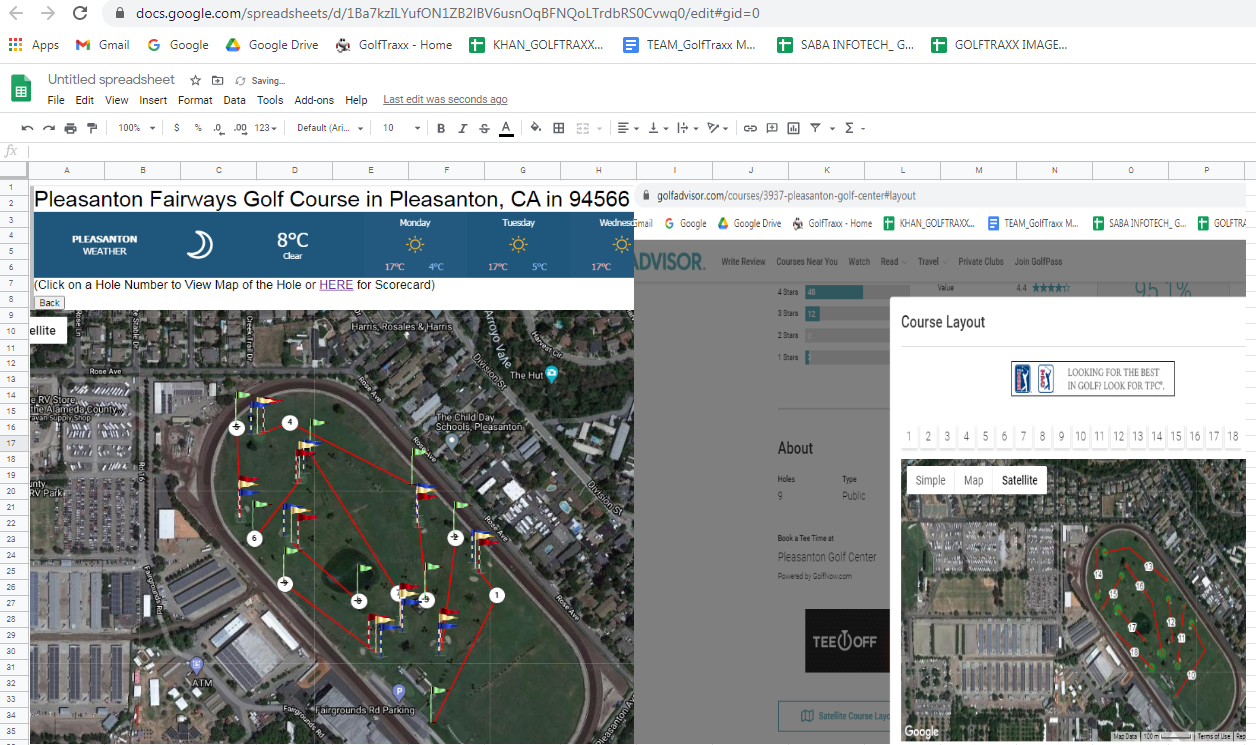This screenshot has width=1256, height=745.
Task: Select the Map tab in Course Layout
Action: tap(973, 480)
